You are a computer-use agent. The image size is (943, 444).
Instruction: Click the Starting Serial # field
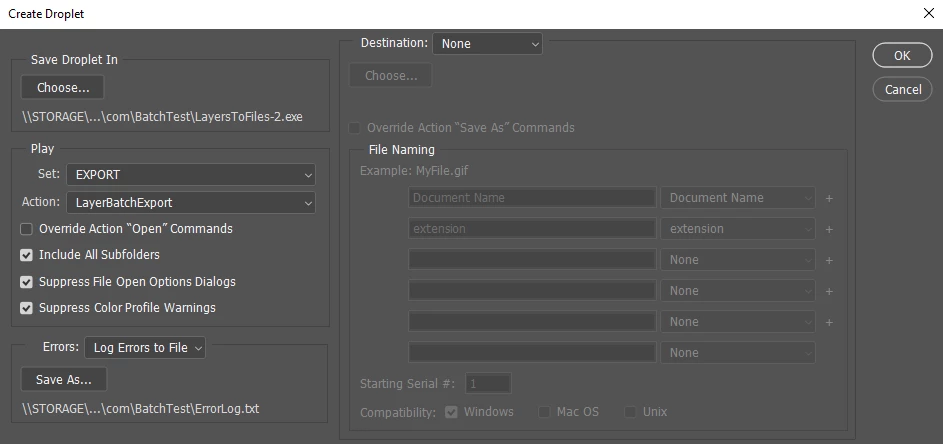coord(488,383)
